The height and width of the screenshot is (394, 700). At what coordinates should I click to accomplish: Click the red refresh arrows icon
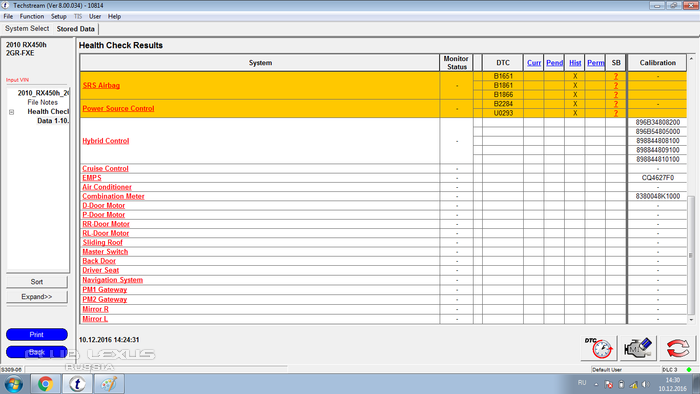(x=677, y=348)
